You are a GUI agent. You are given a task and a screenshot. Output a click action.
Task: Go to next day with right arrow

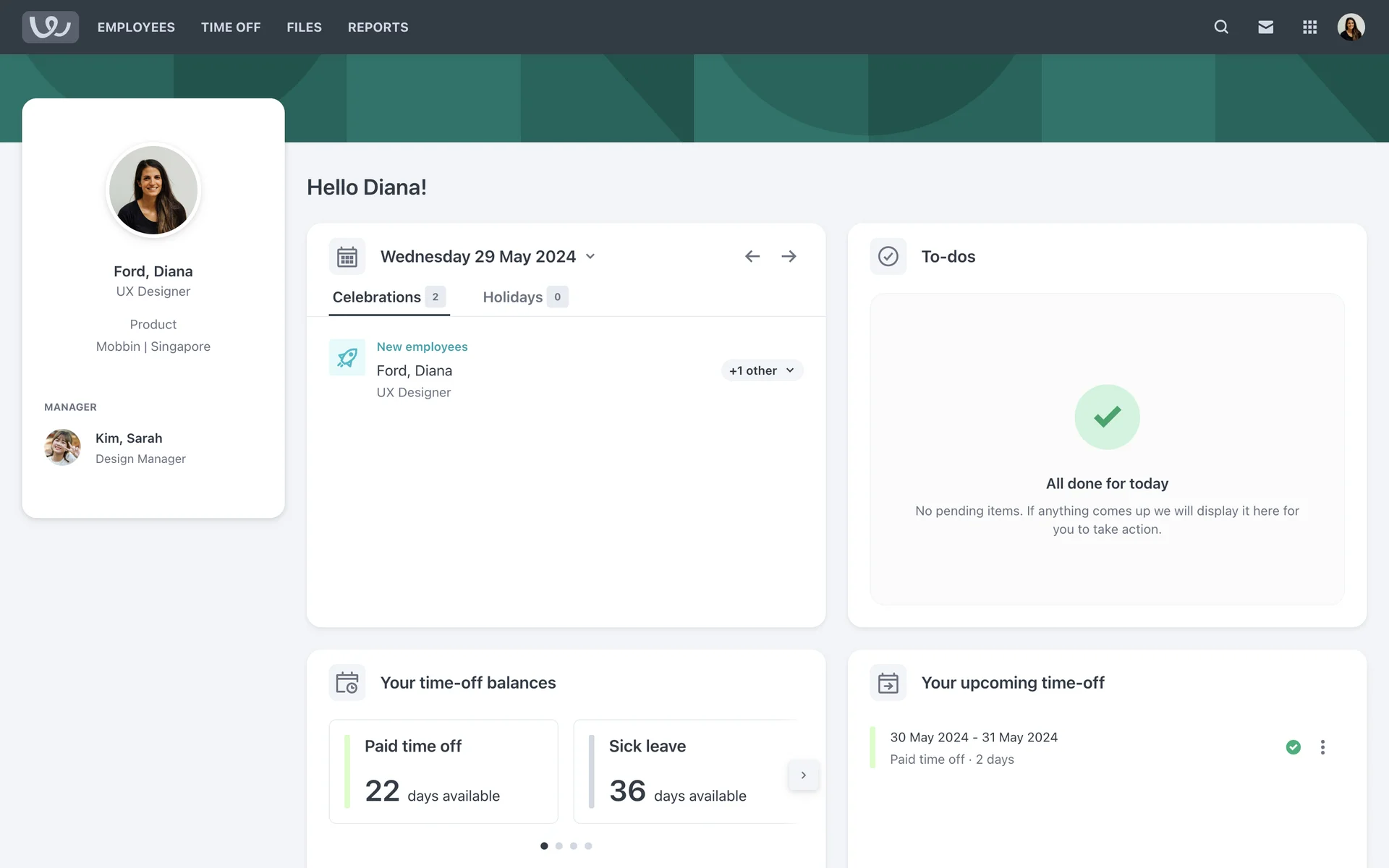(789, 256)
